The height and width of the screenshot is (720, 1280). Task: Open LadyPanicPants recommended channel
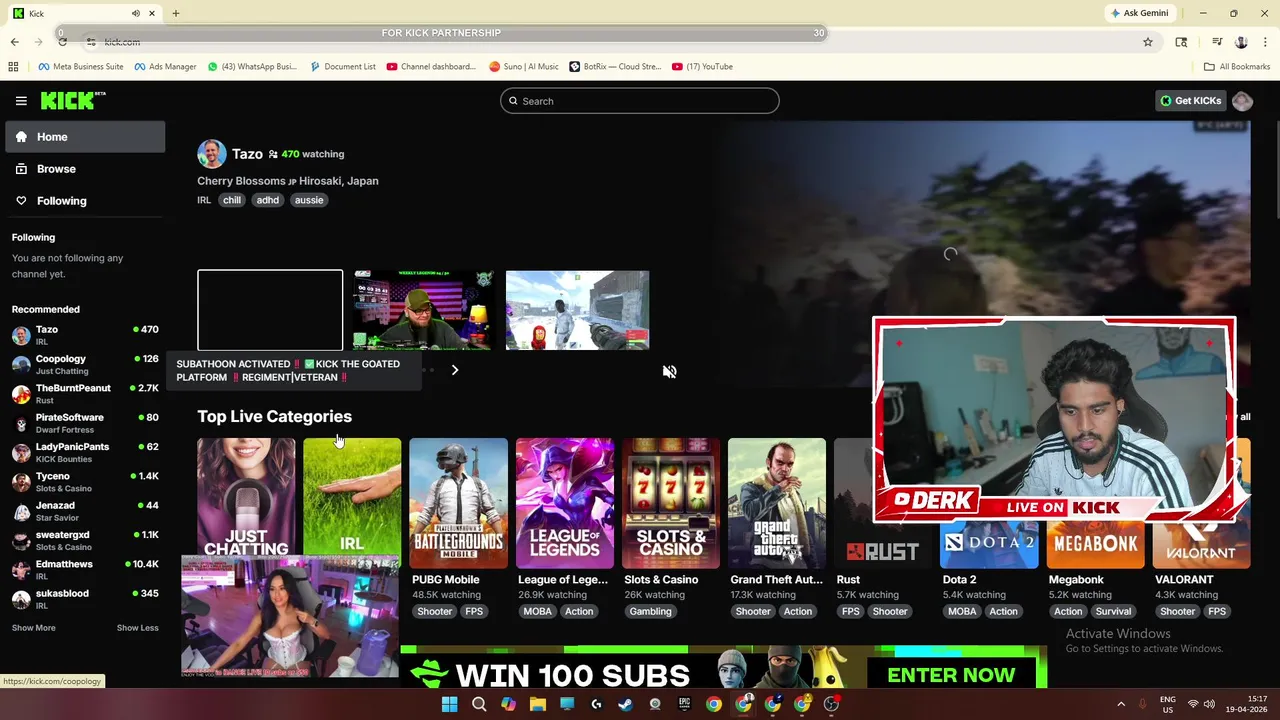coord(85,452)
